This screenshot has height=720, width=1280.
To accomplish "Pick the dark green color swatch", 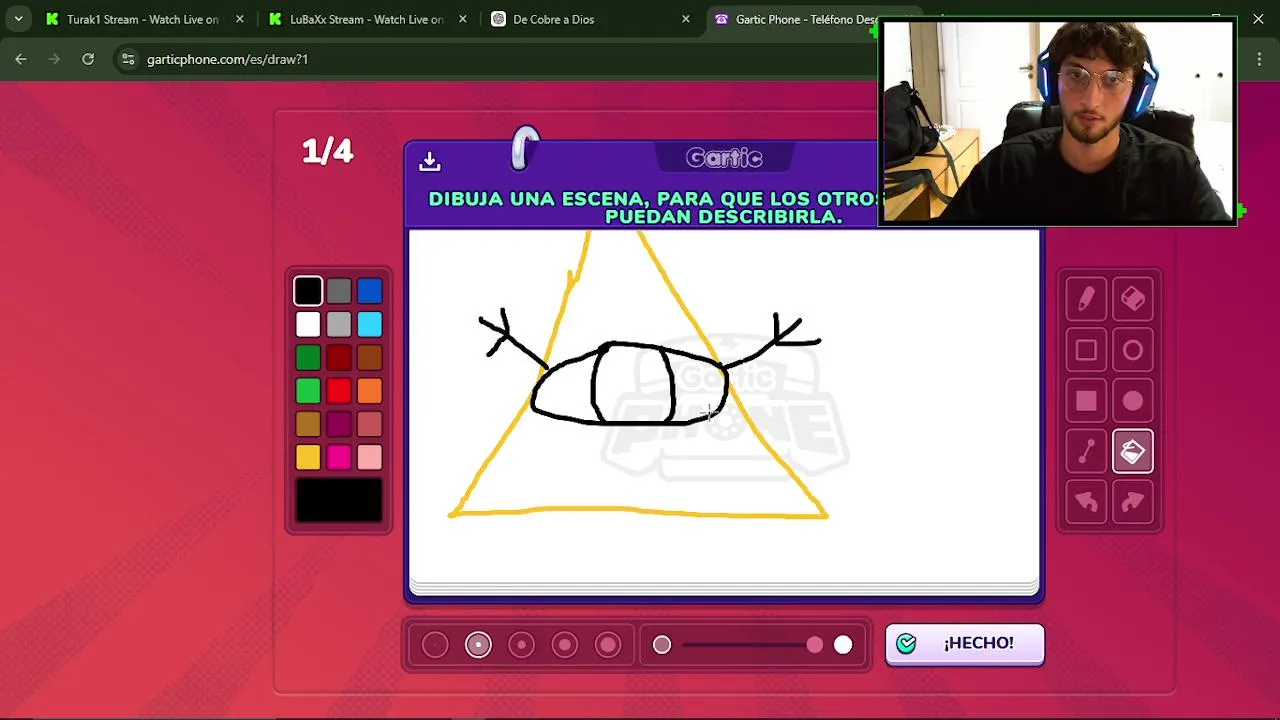I will [308, 358].
